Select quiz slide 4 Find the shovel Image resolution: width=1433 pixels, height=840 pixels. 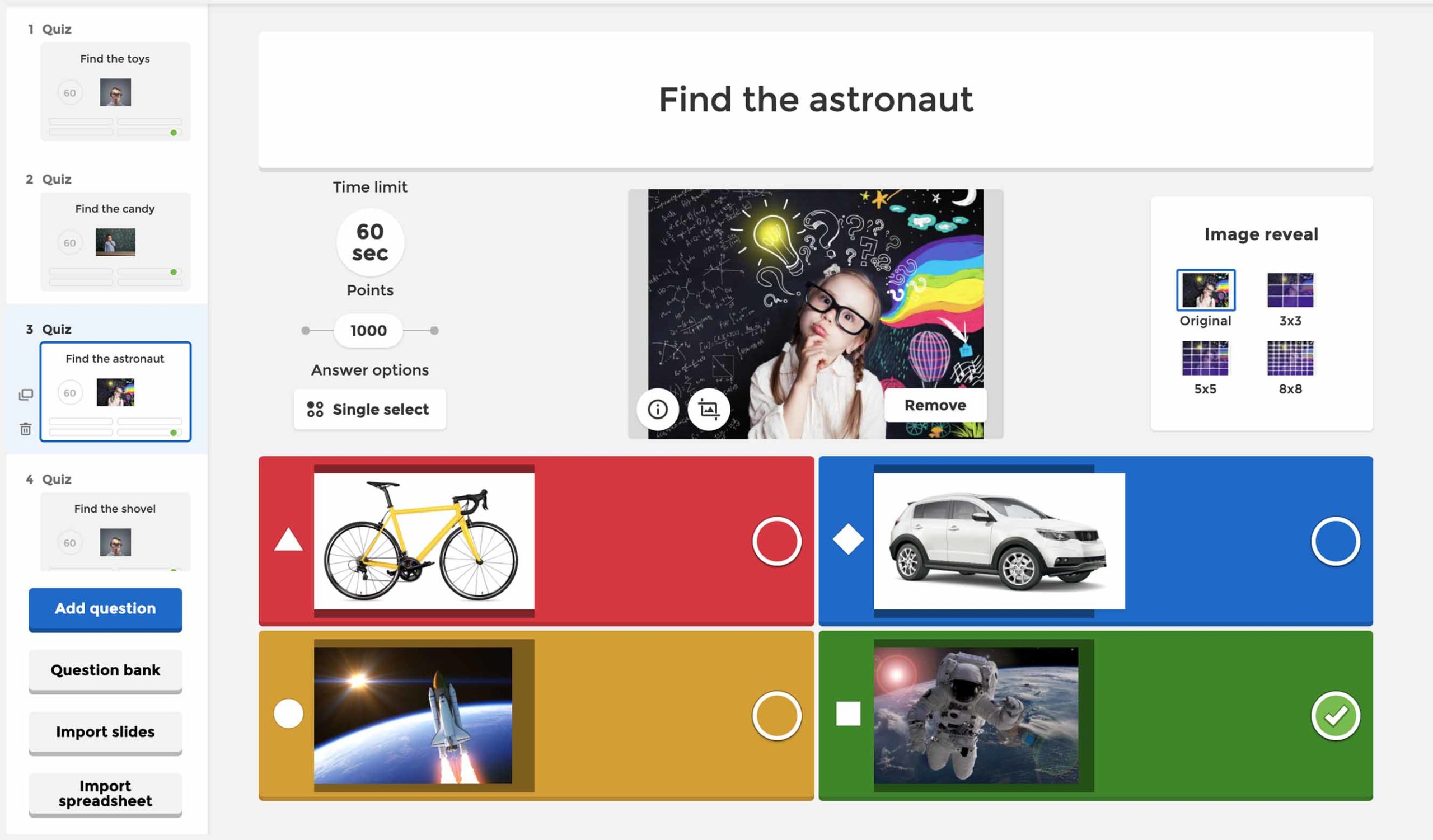[113, 530]
